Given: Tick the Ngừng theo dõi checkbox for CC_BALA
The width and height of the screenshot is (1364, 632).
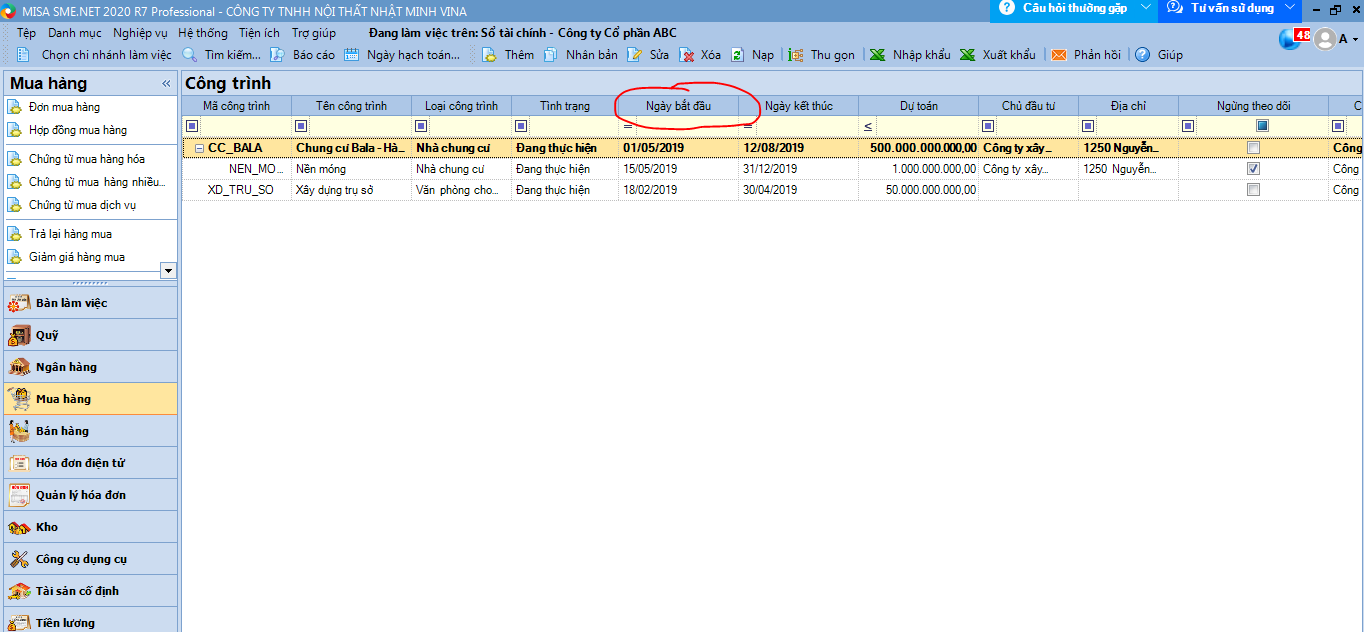Looking at the screenshot, I should click(1253, 148).
